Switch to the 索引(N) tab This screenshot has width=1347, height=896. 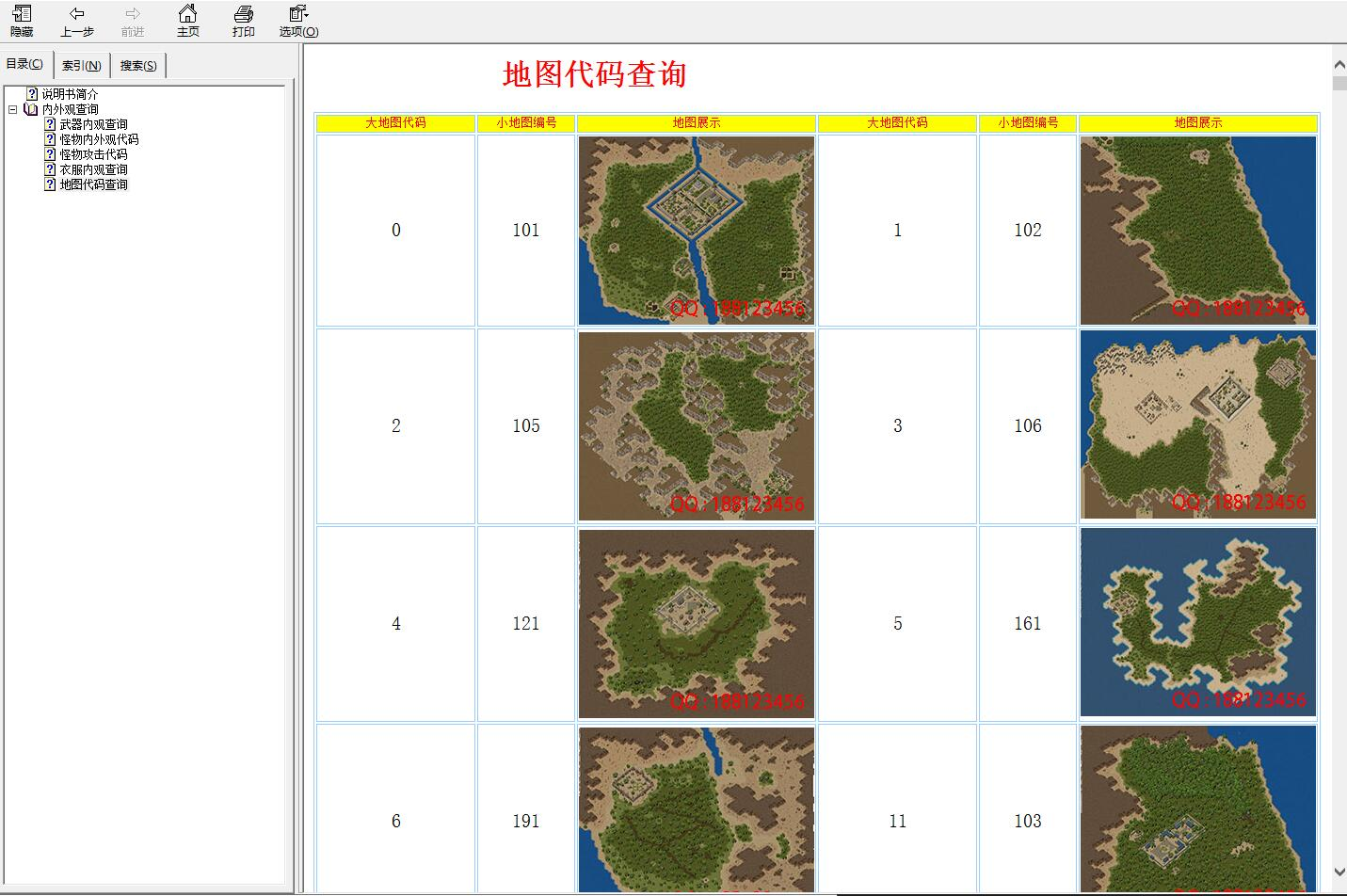[x=82, y=66]
